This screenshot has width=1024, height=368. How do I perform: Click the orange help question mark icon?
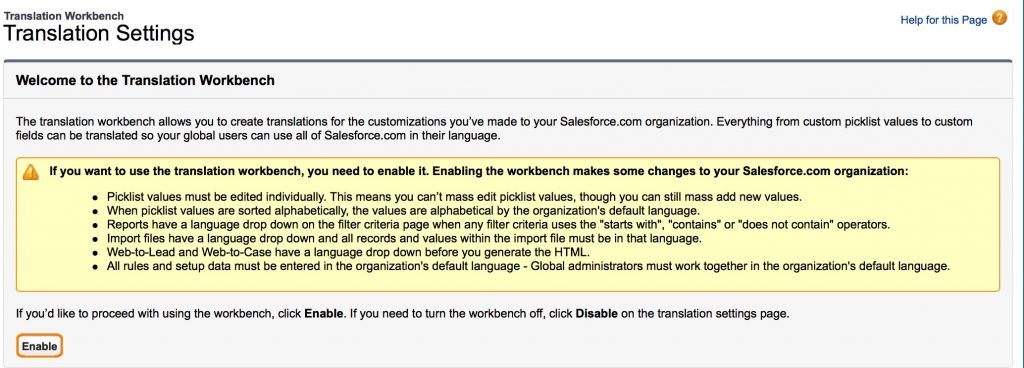click(x=999, y=18)
